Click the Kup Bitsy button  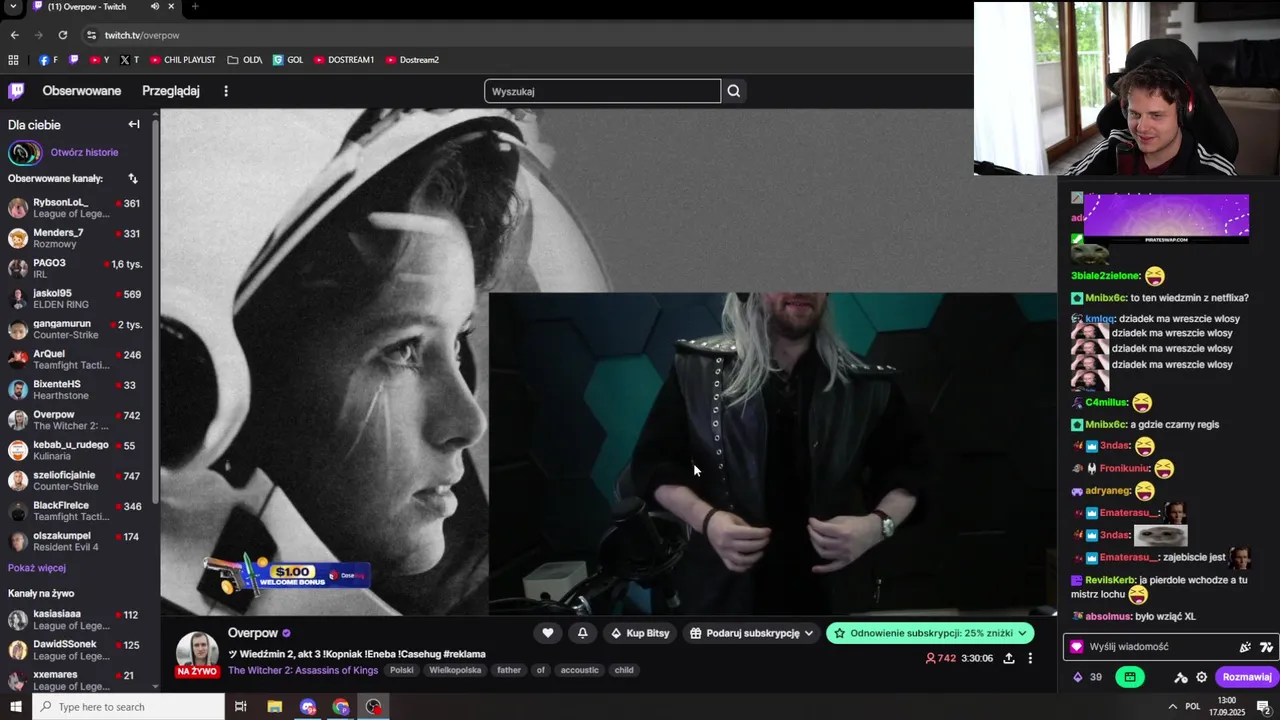(640, 633)
